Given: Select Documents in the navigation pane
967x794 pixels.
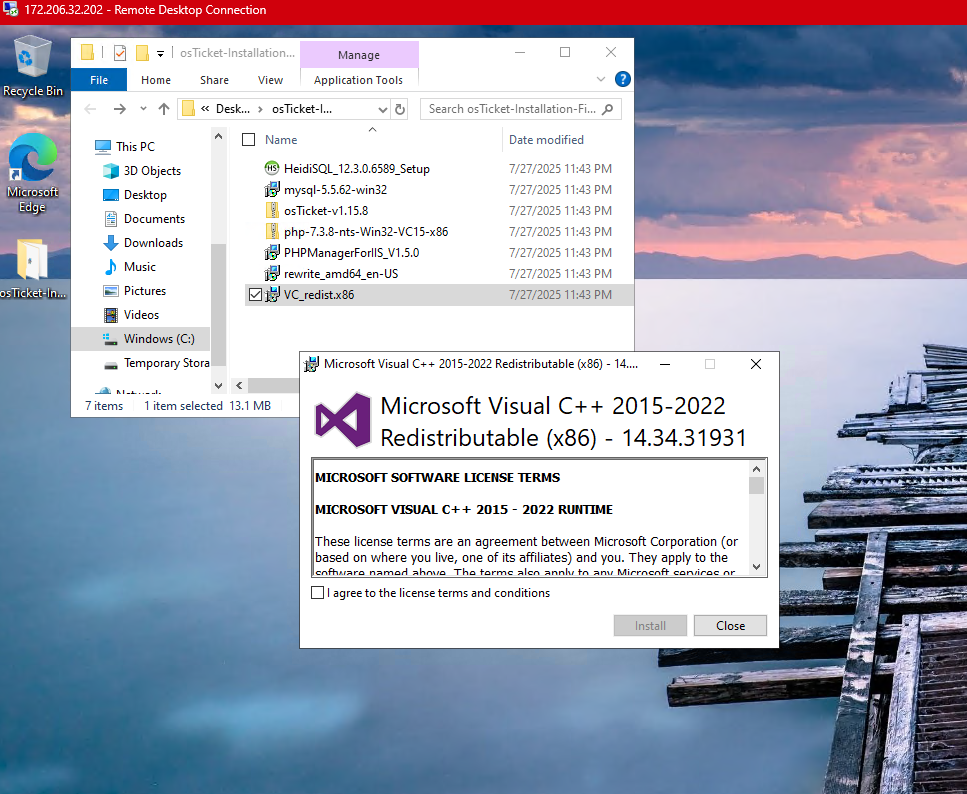Looking at the screenshot, I should pyautogui.click(x=154, y=219).
